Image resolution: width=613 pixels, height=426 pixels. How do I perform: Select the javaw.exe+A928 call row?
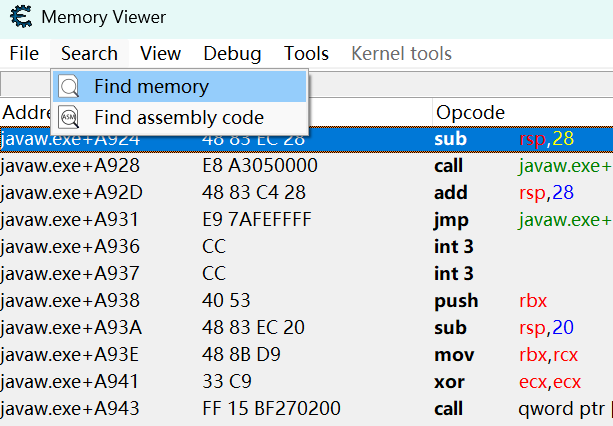(x=300, y=166)
